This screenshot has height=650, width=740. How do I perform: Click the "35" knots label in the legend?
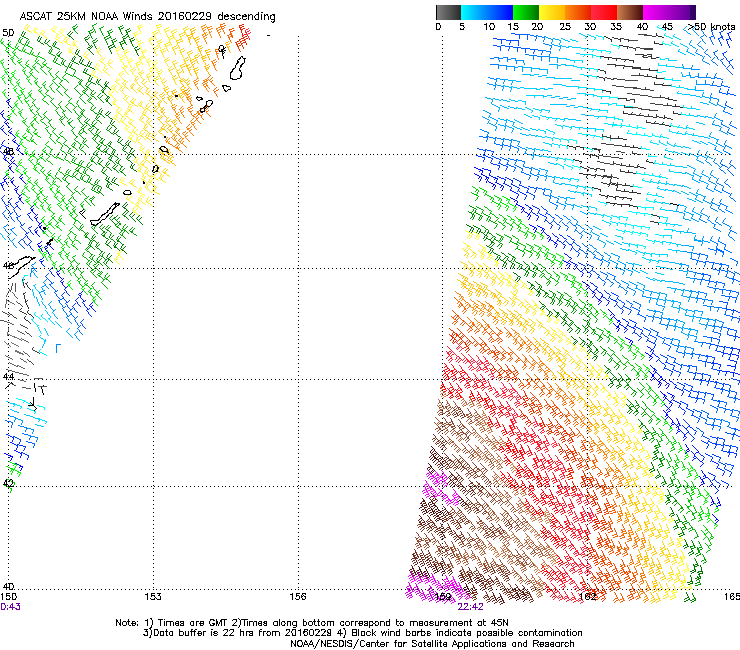coord(616,27)
